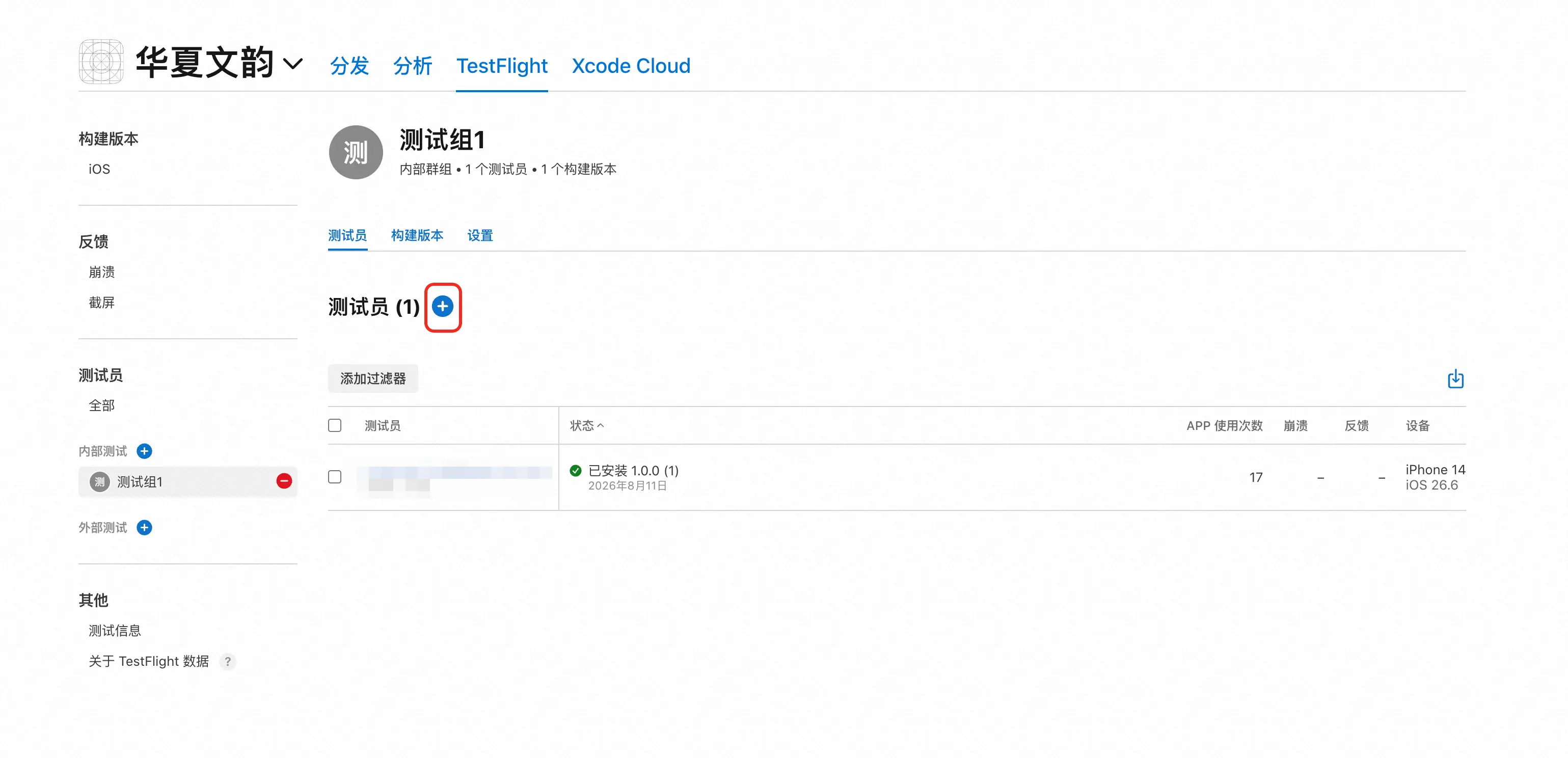The image size is (1568, 758).
Task: Click the iPhone 14 device cell
Action: pyautogui.click(x=1435, y=477)
